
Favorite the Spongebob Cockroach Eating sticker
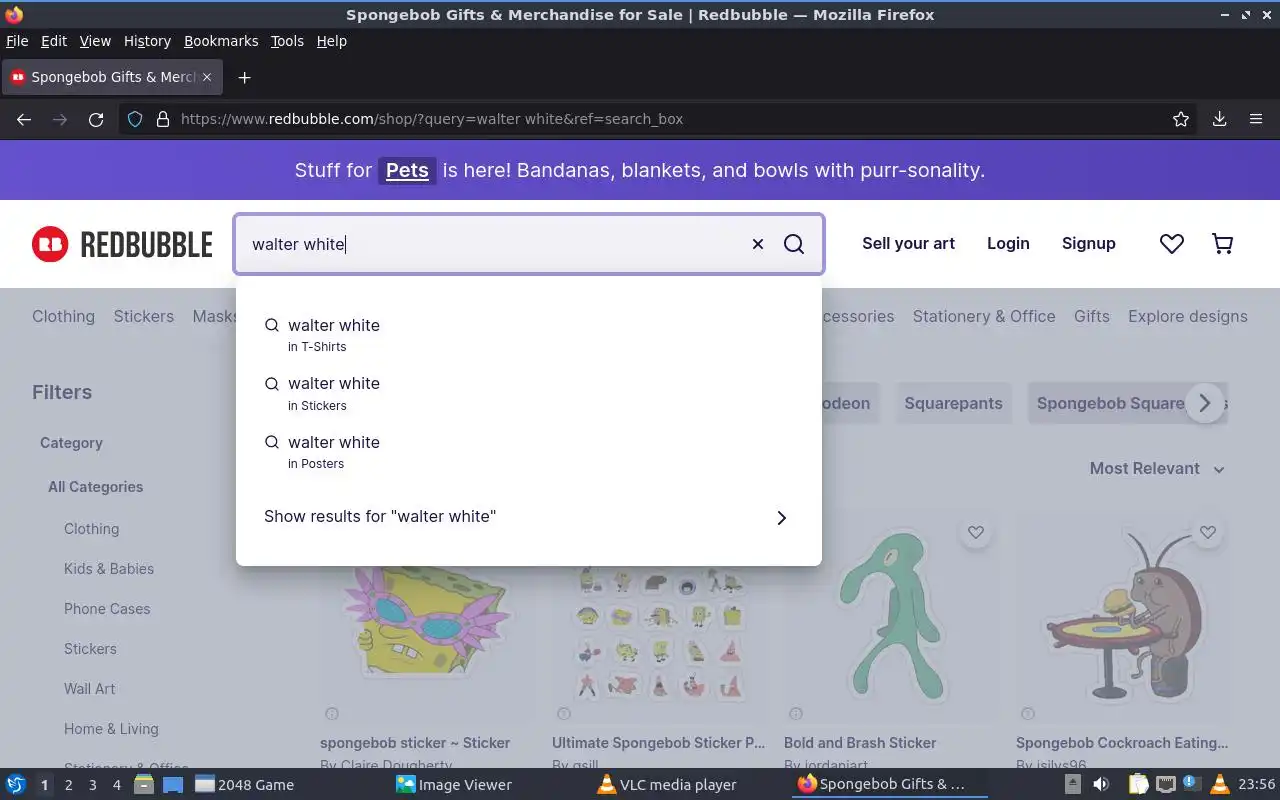coord(1208,533)
